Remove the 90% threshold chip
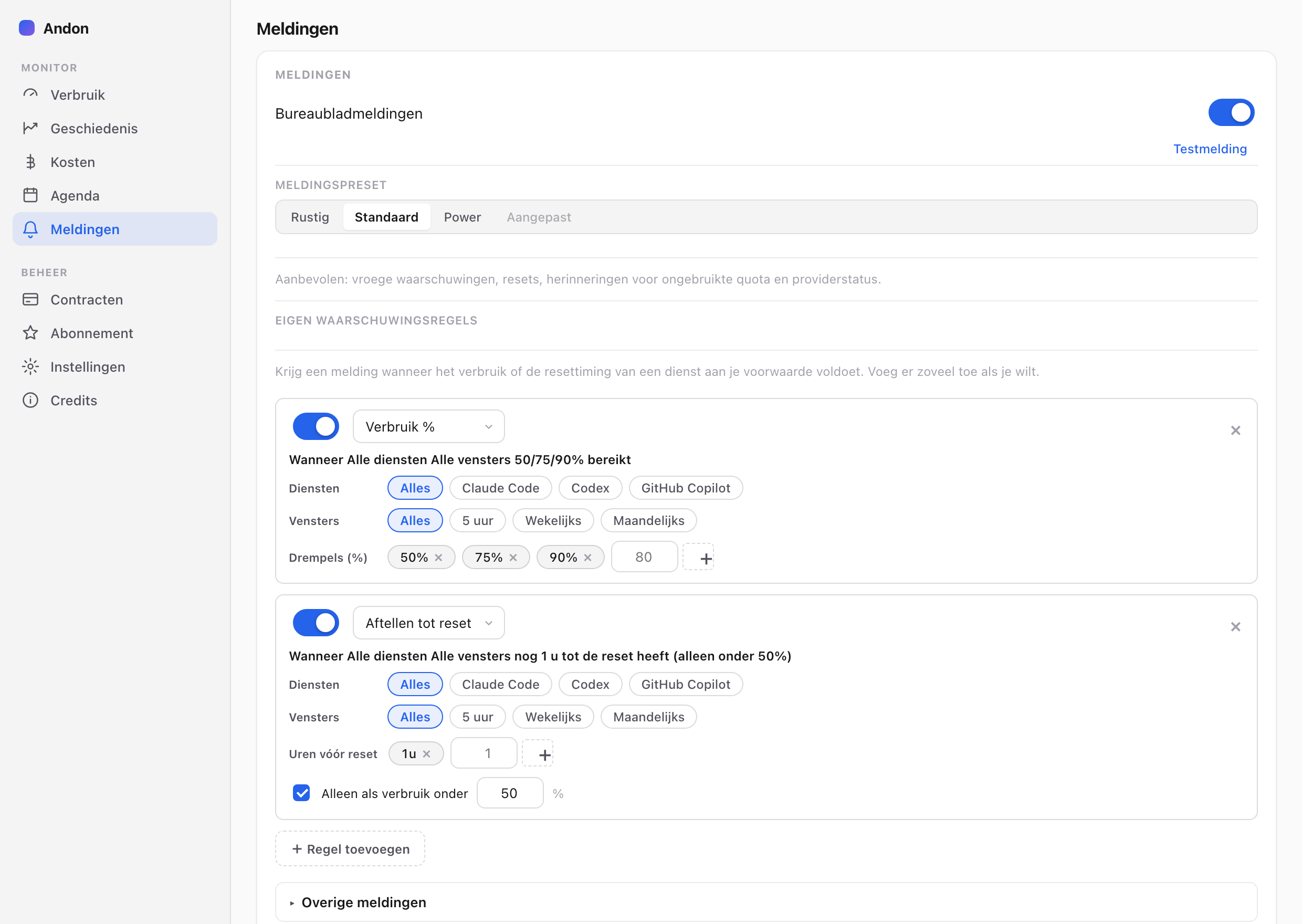Image resolution: width=1302 pixels, height=924 pixels. [x=587, y=558]
